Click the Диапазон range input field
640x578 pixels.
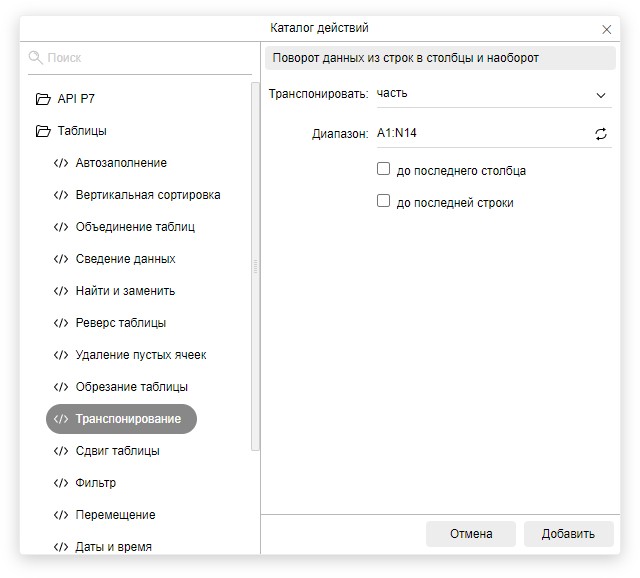(480, 134)
